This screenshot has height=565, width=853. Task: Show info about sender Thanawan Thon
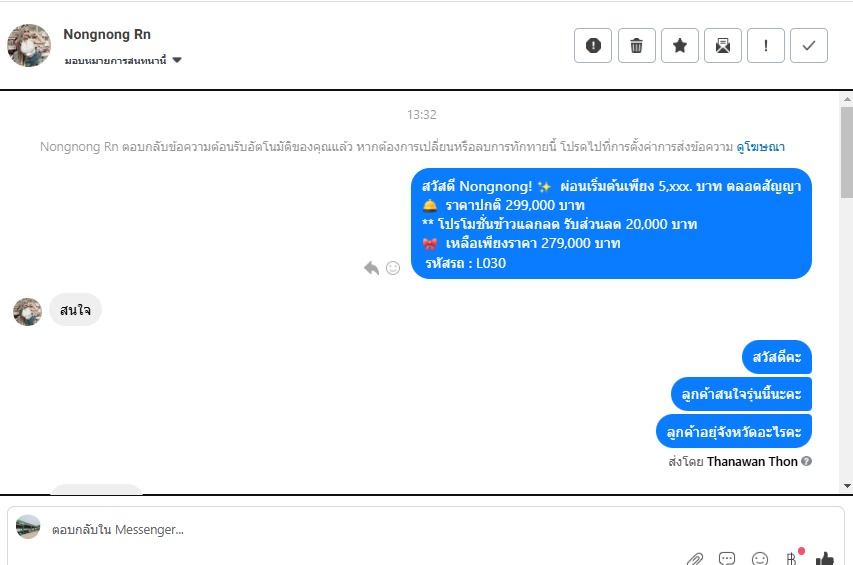(x=807, y=461)
